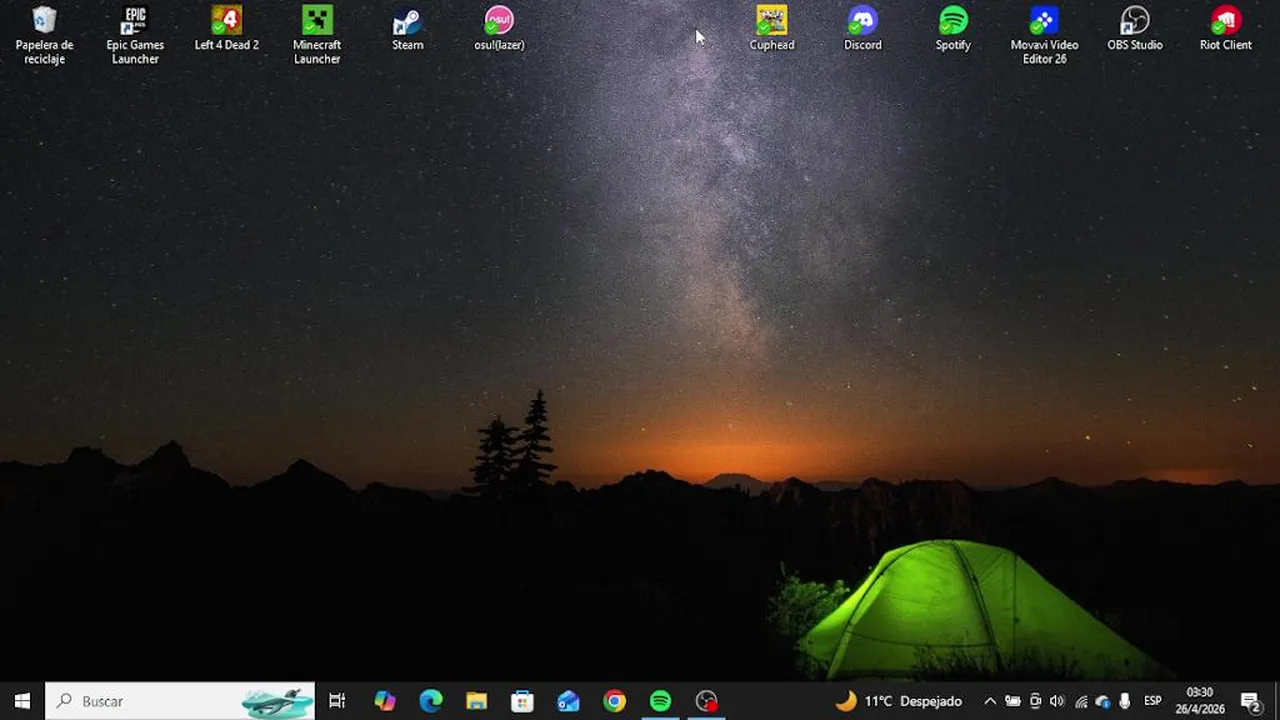Open Microsoft Store from the taskbar
Screen dimensions: 1280x720
click(523, 701)
